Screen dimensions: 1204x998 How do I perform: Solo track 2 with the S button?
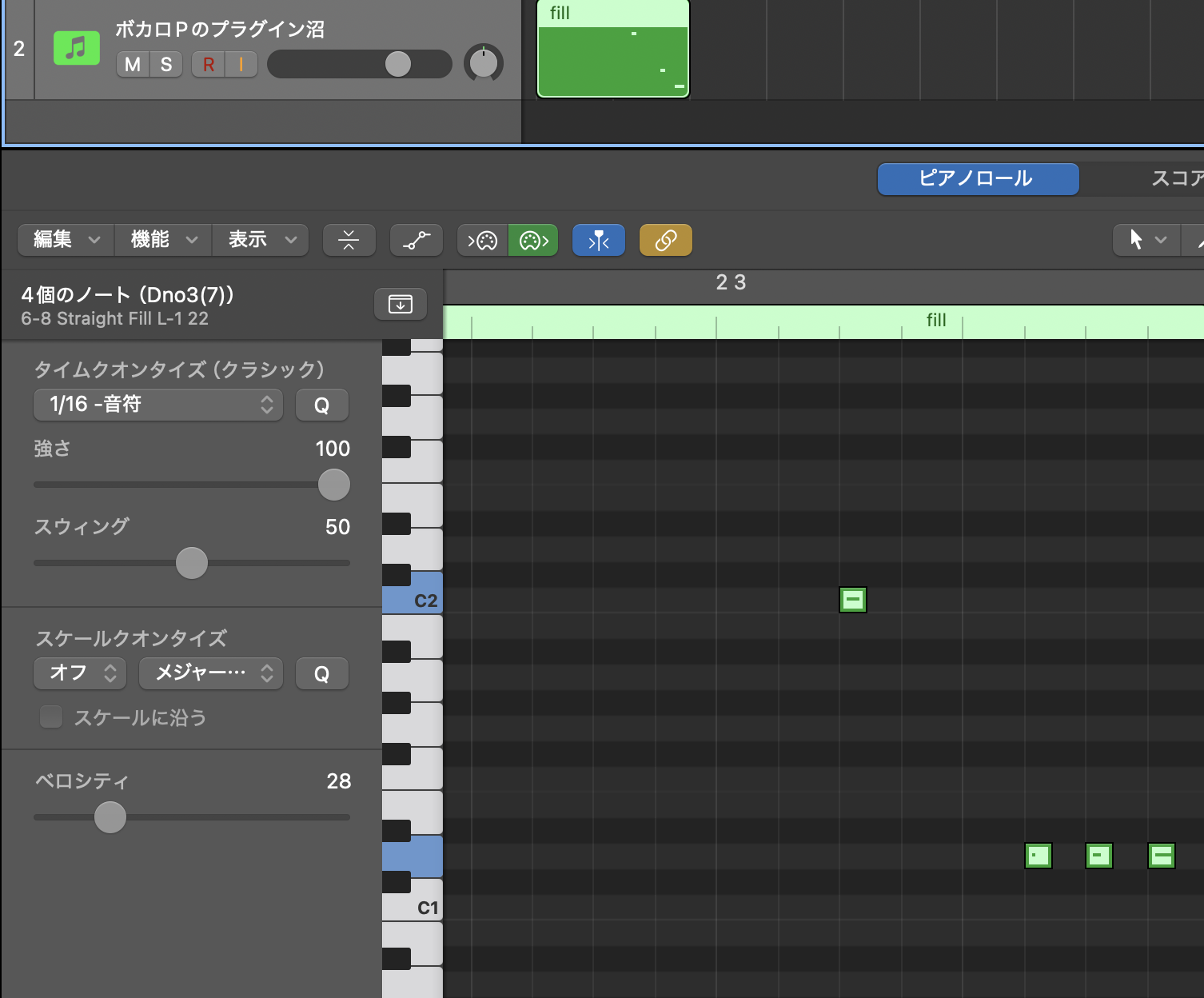click(166, 64)
